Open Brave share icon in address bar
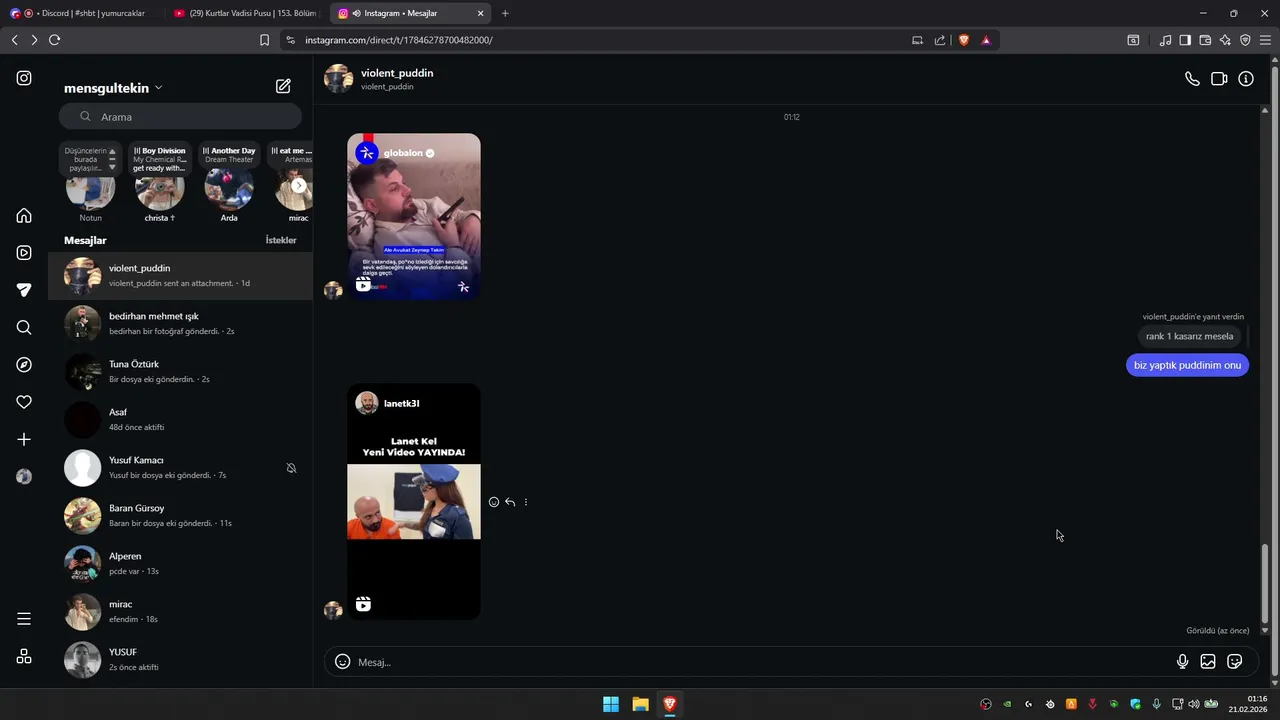1280x720 pixels. 940,40
